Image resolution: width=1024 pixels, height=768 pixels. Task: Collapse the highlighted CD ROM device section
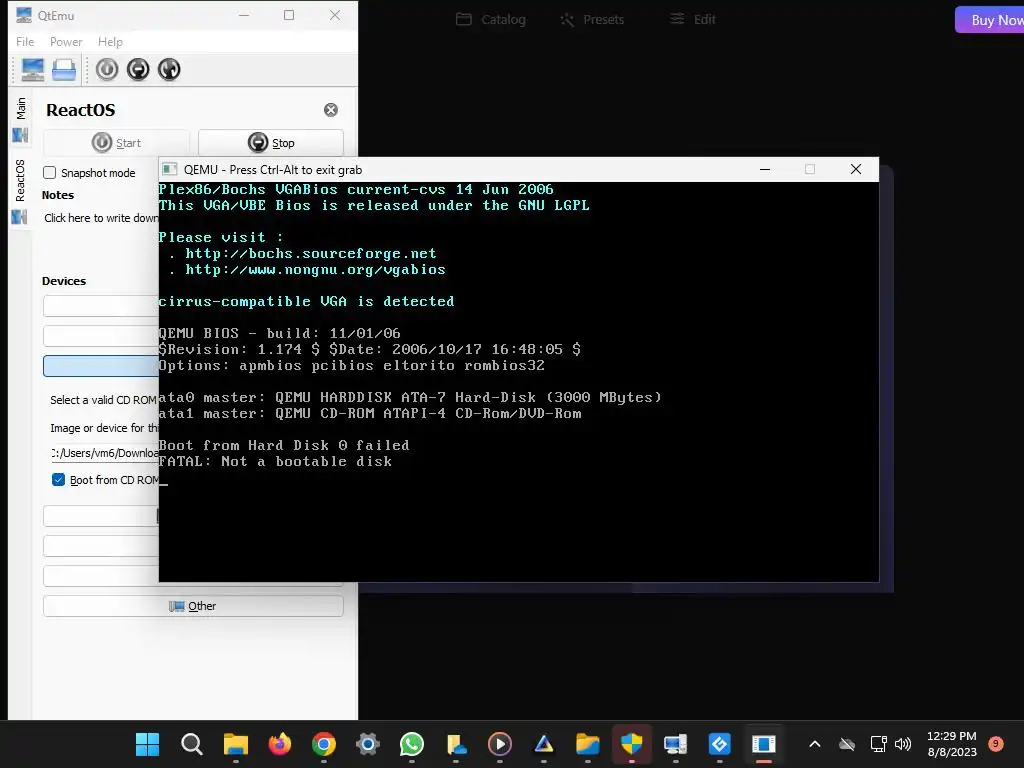101,366
